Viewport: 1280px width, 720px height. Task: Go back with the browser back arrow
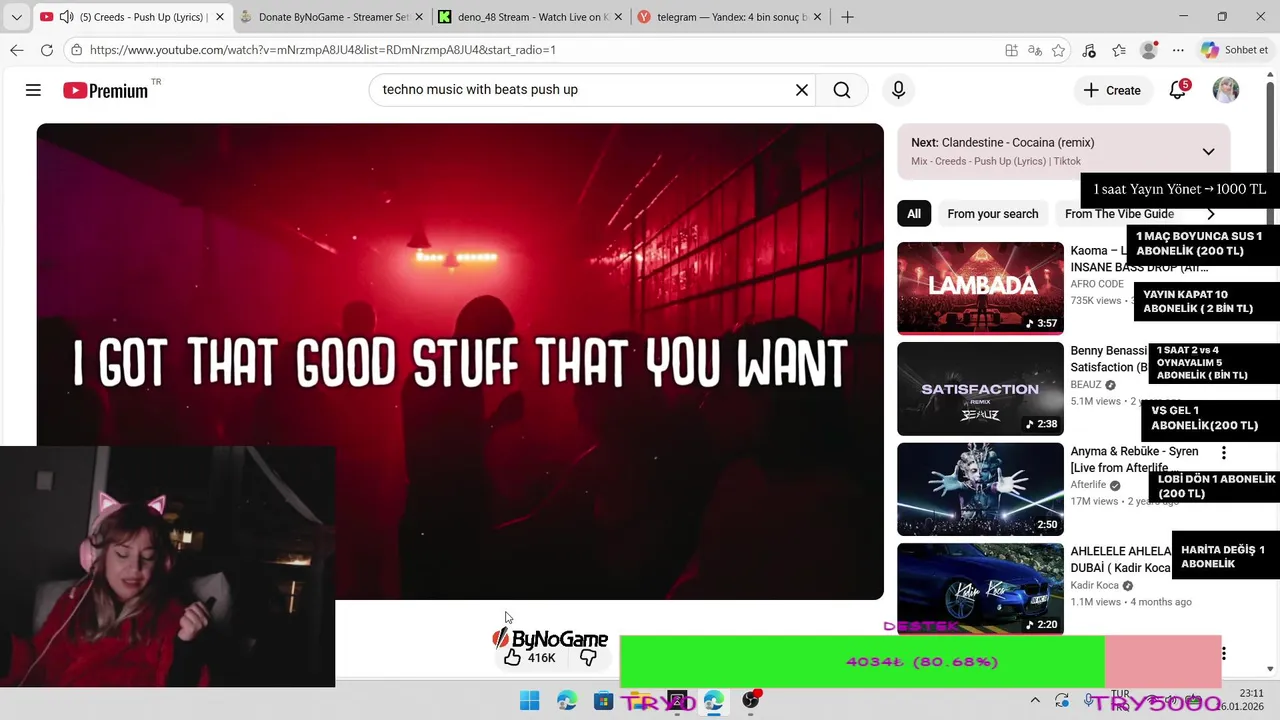(x=17, y=50)
